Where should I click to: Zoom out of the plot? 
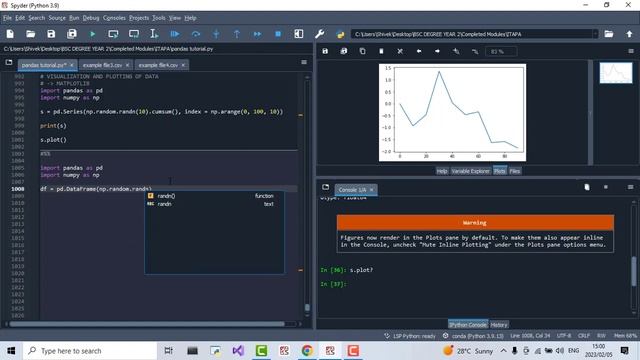click(475, 51)
